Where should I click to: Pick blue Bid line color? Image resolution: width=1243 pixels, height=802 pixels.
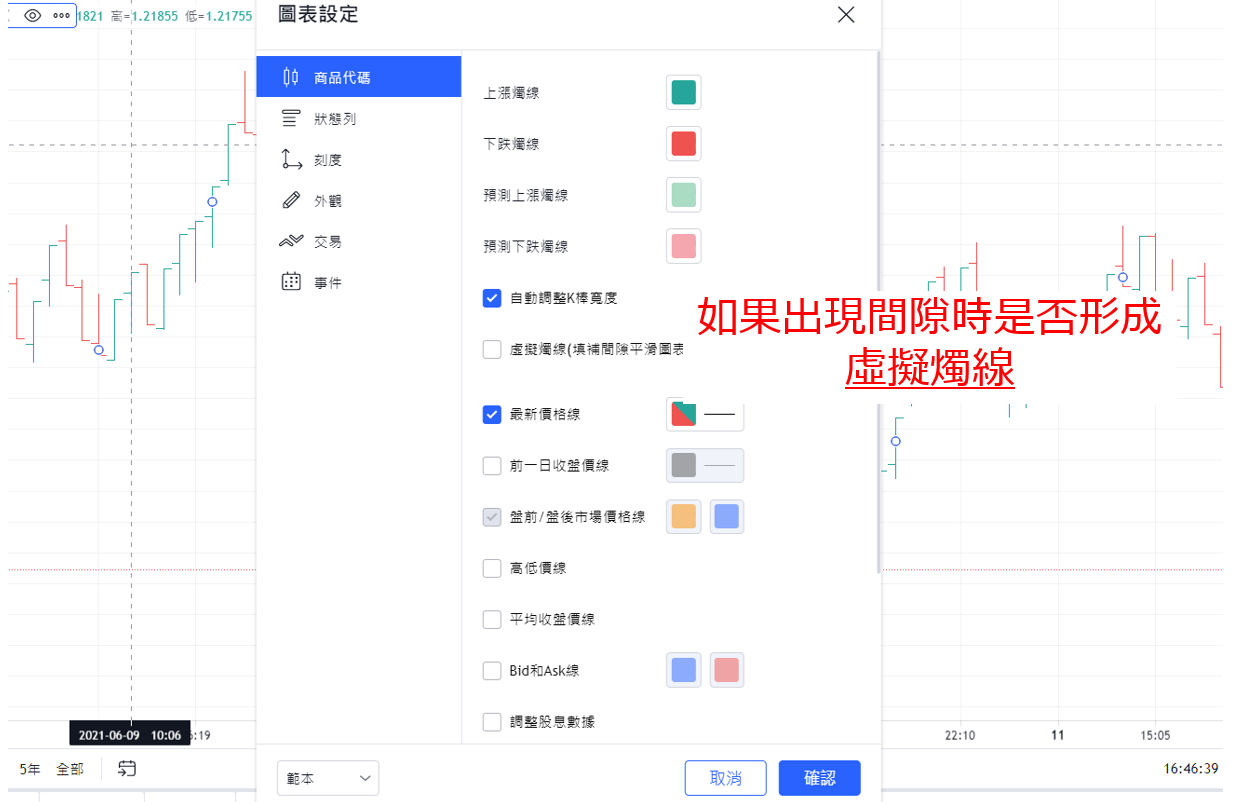click(684, 670)
